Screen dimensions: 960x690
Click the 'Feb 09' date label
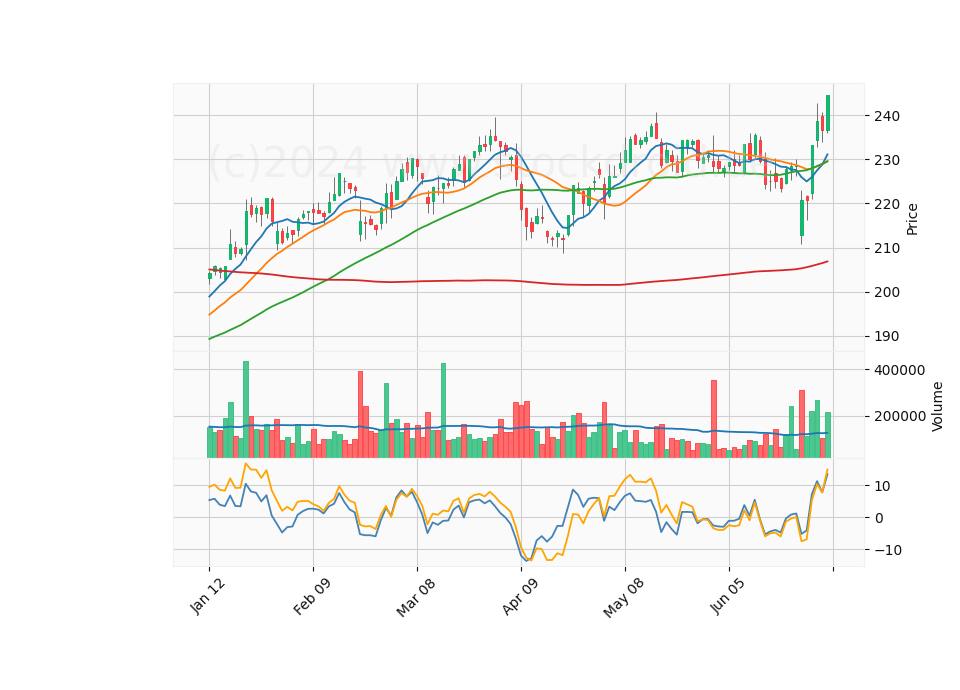312,597
